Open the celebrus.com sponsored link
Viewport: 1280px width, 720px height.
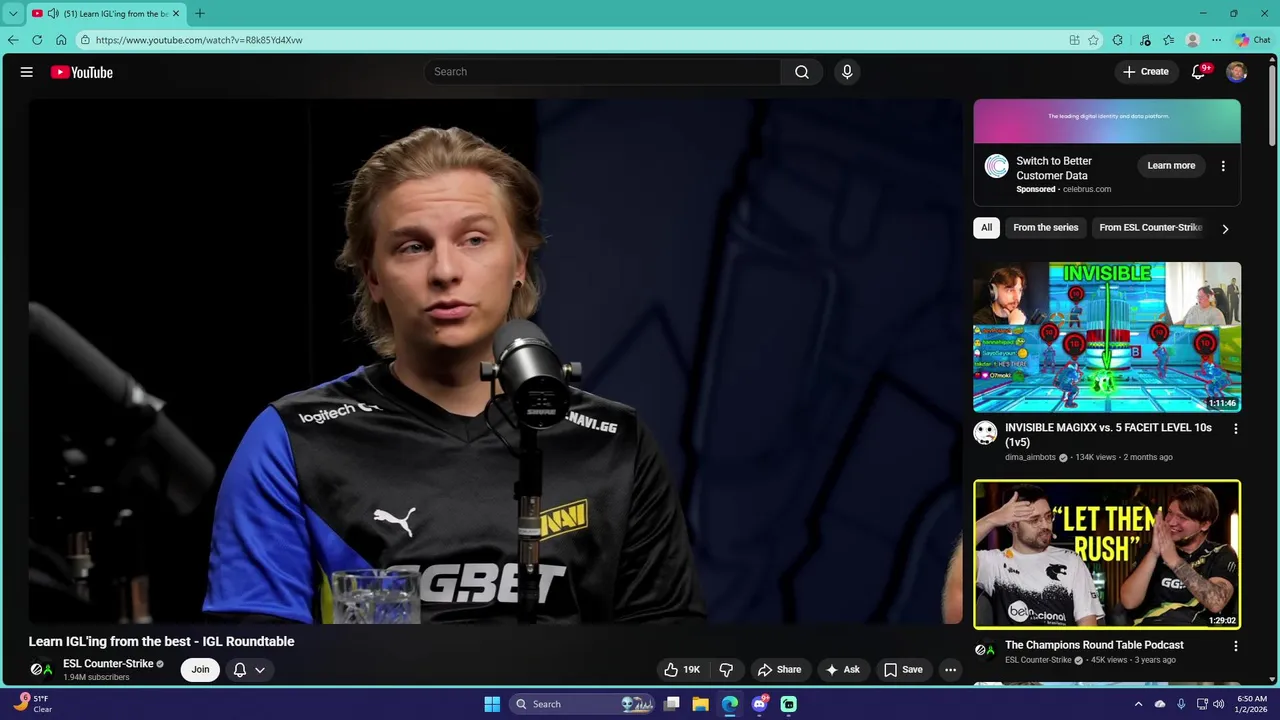(1087, 189)
